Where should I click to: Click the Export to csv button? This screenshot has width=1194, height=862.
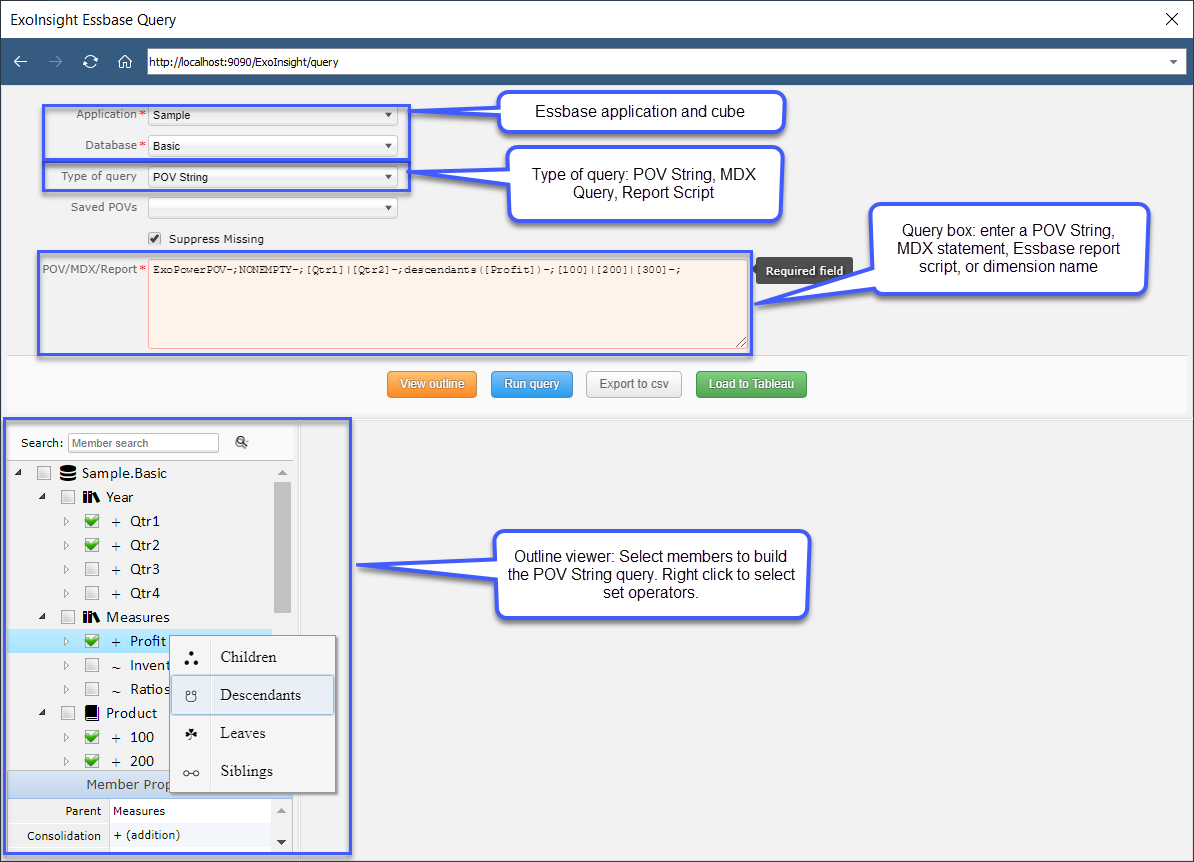click(x=634, y=384)
